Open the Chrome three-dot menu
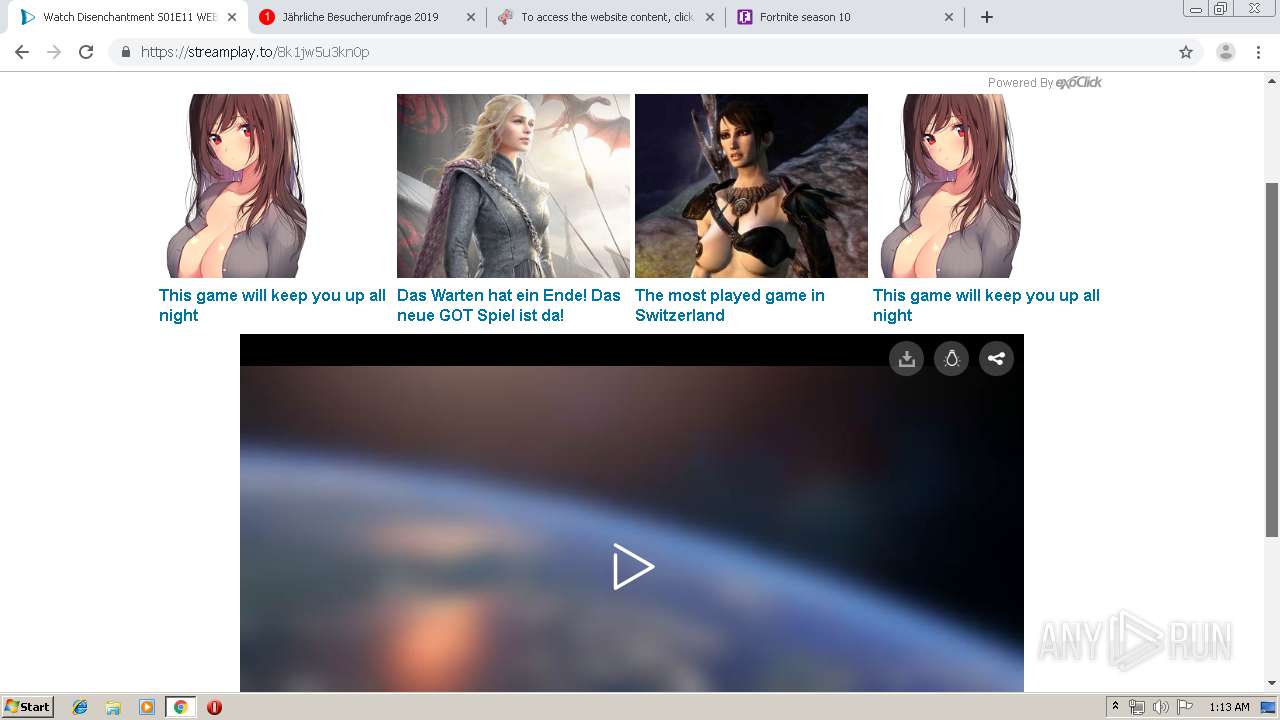The height and width of the screenshot is (720, 1280). pos(1258,52)
